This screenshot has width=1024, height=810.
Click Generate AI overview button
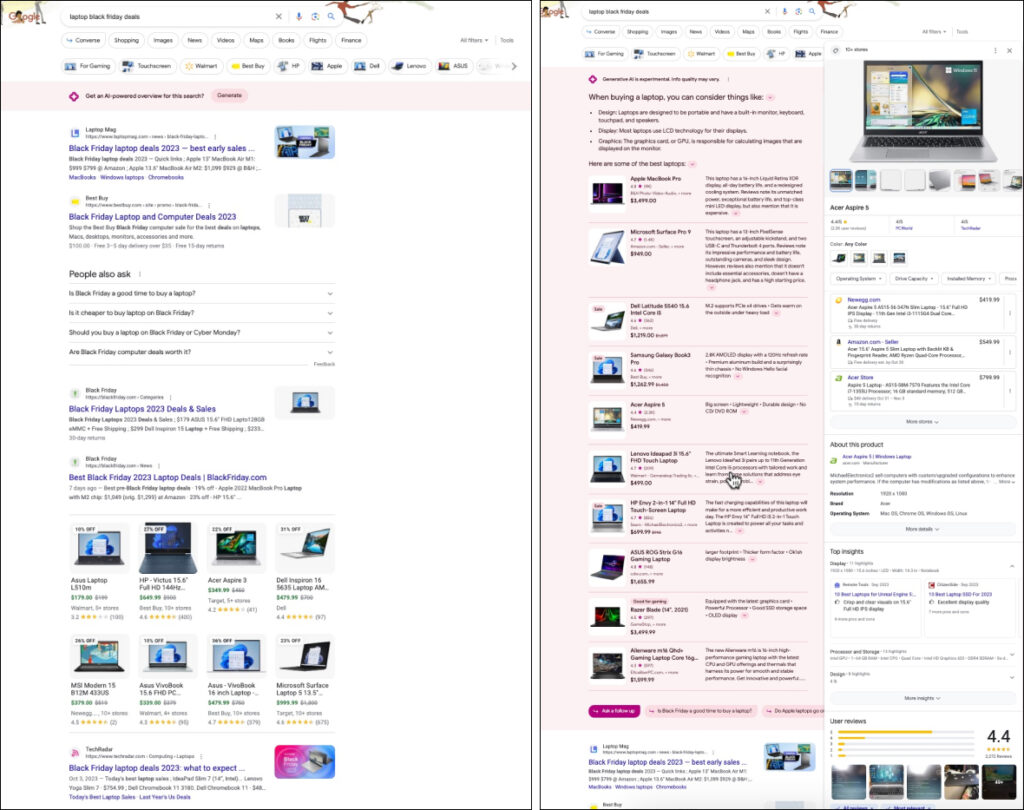click(x=229, y=95)
